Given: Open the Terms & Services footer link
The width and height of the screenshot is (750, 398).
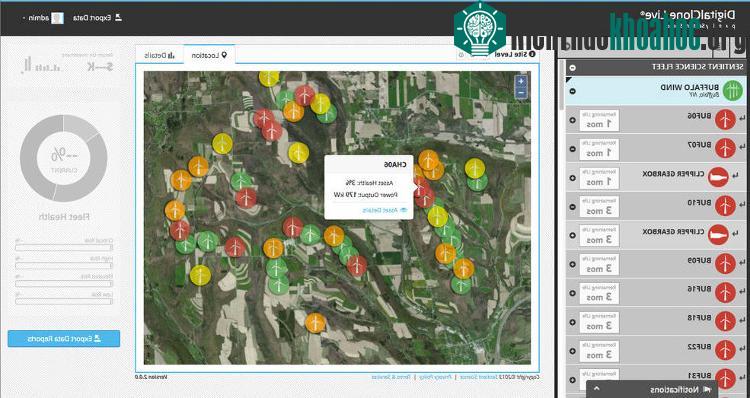Looking at the screenshot, I should tap(391, 377).
